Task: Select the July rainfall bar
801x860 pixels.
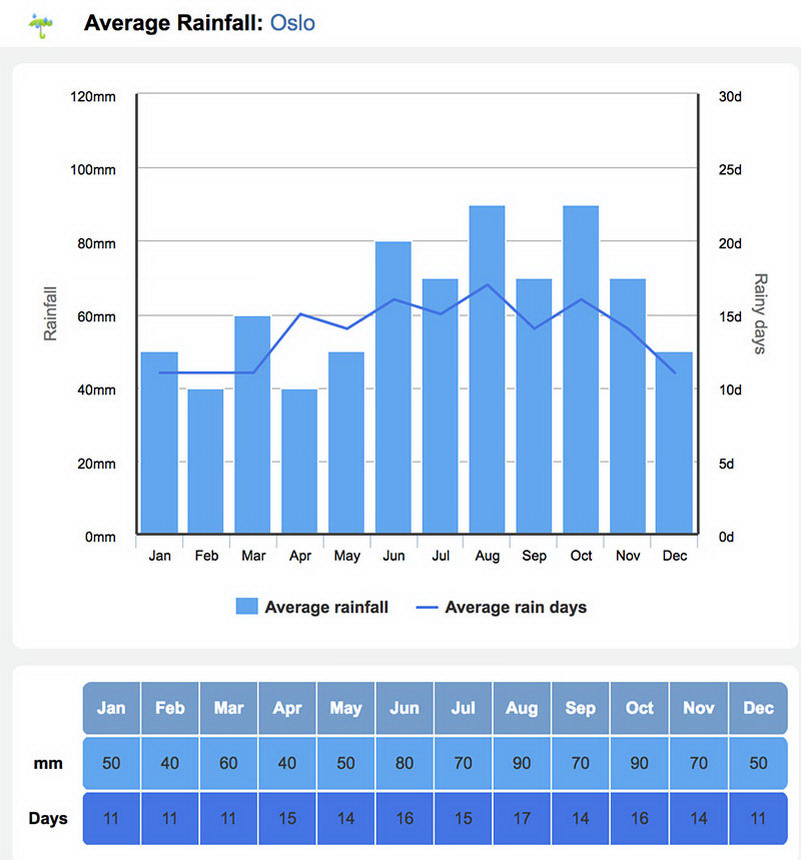Action: pos(440,406)
